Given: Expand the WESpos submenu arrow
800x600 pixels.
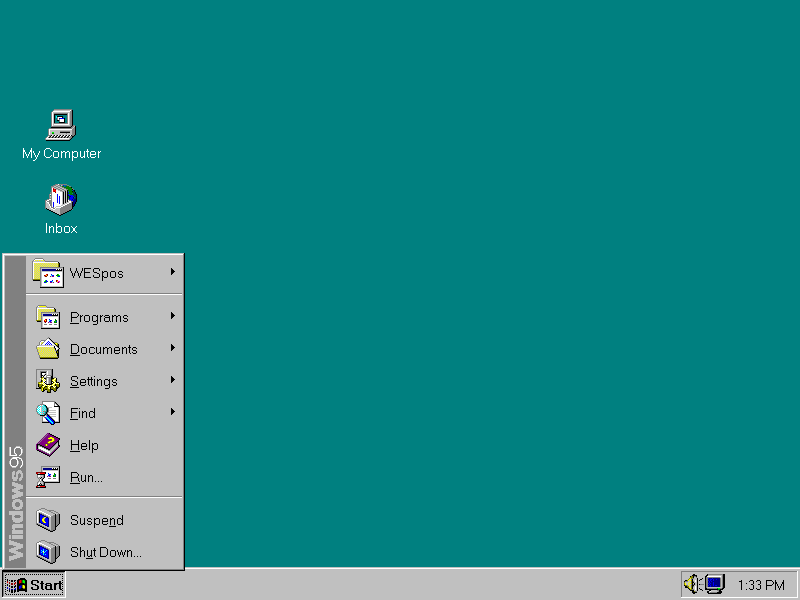Looking at the screenshot, I should (x=173, y=272).
